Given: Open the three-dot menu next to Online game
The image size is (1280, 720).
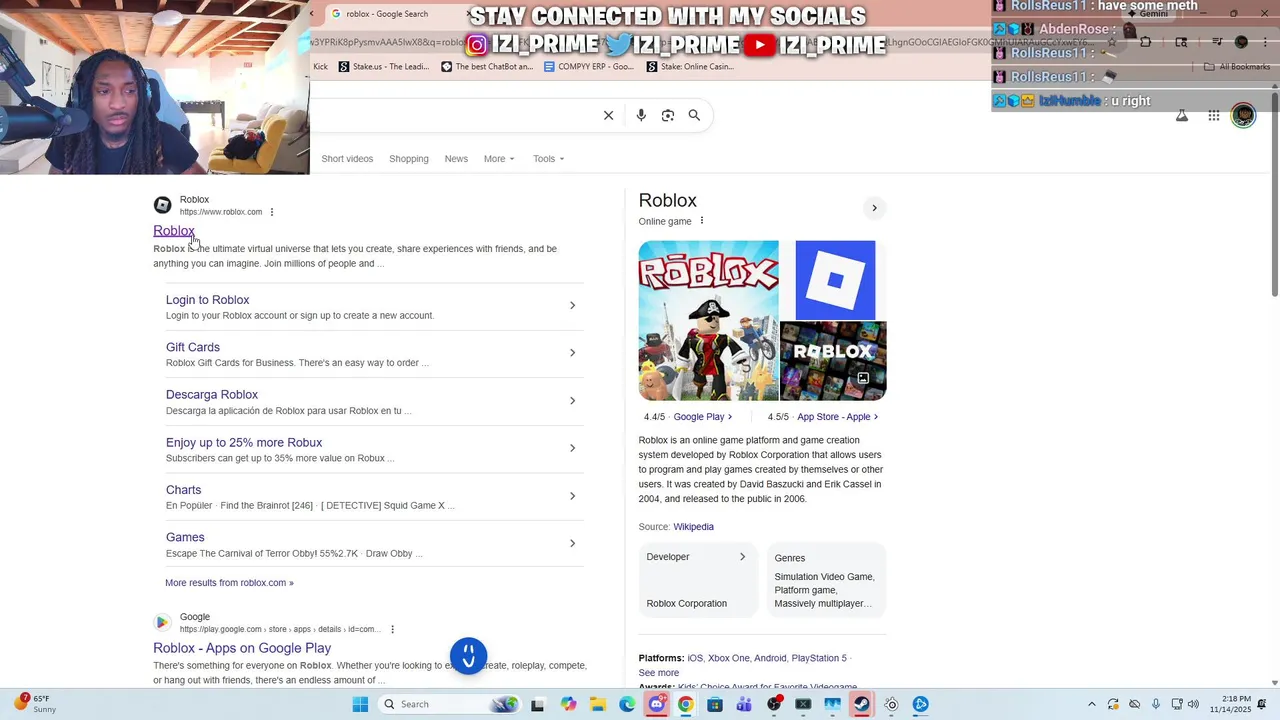Looking at the screenshot, I should (701, 221).
